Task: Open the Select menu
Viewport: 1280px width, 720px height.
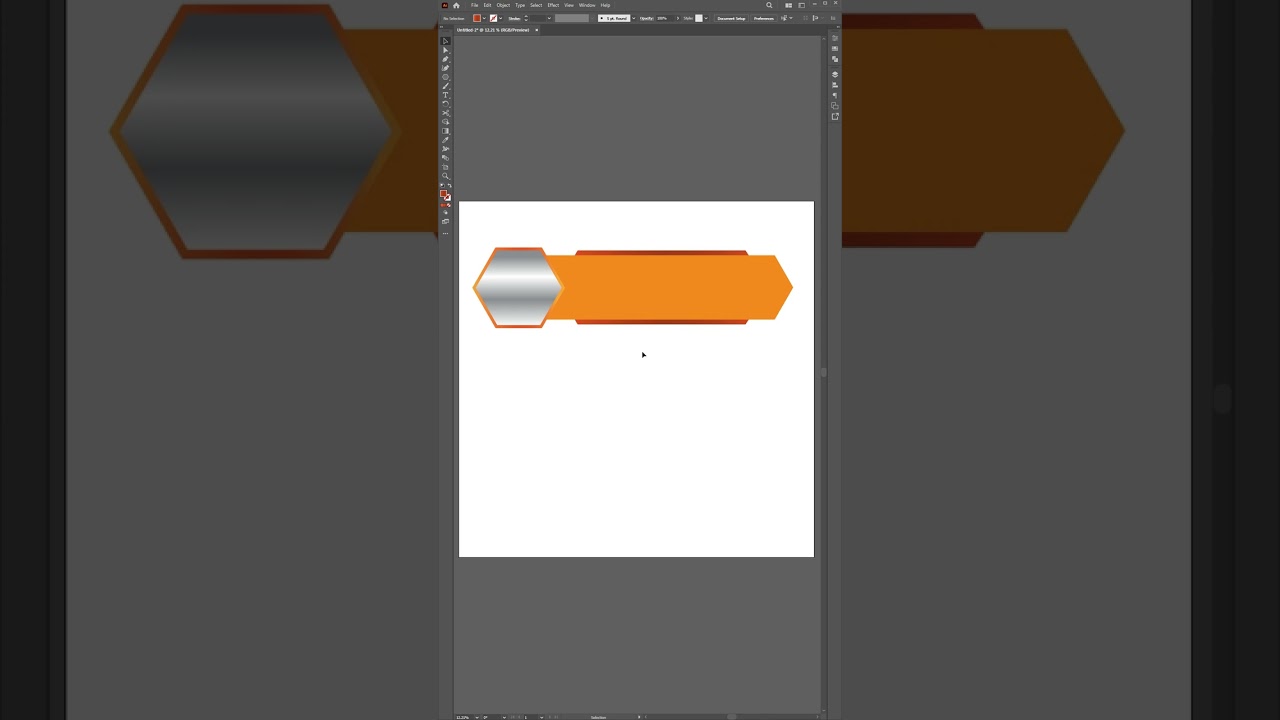Action: [536, 5]
